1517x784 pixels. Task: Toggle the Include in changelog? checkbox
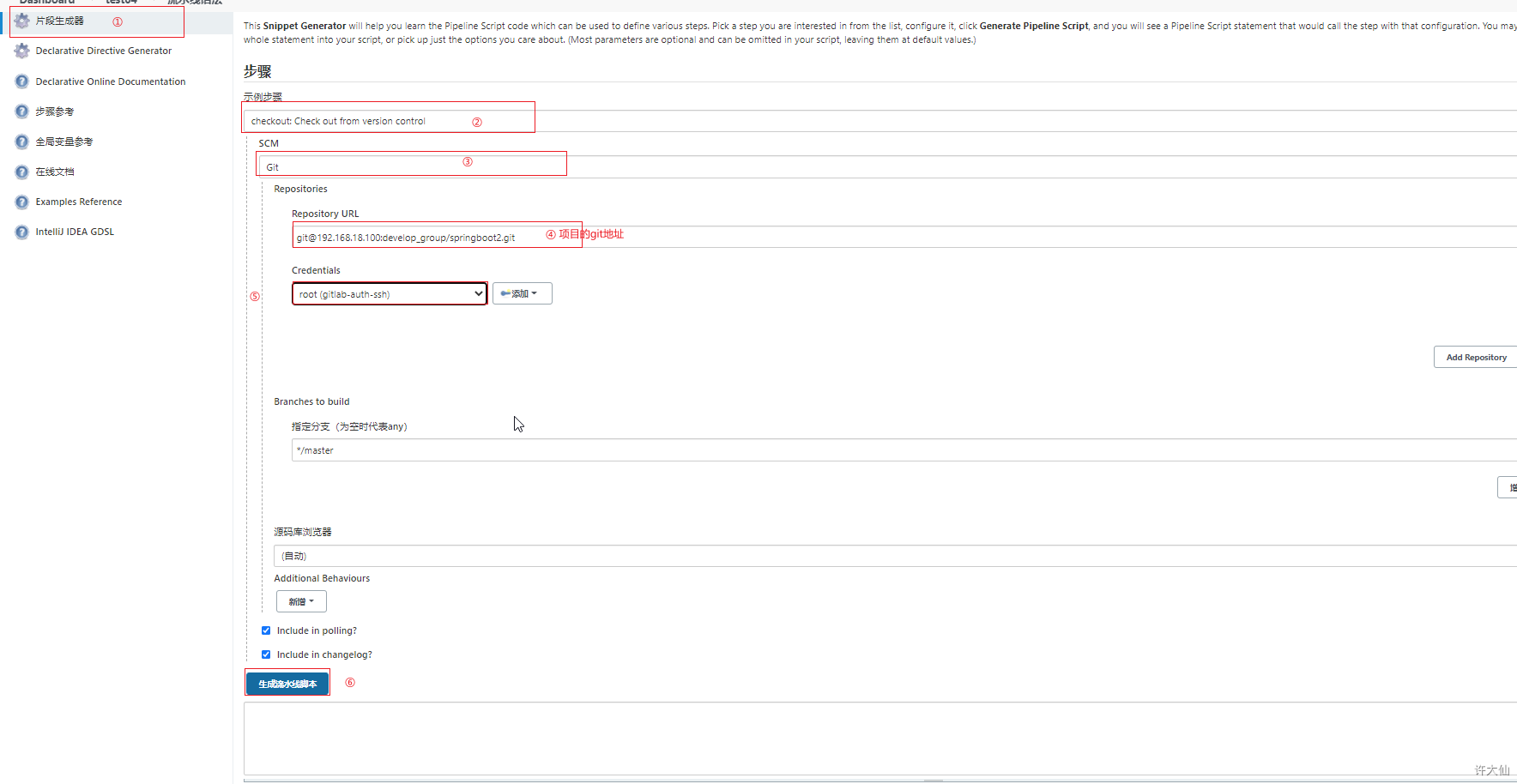266,654
